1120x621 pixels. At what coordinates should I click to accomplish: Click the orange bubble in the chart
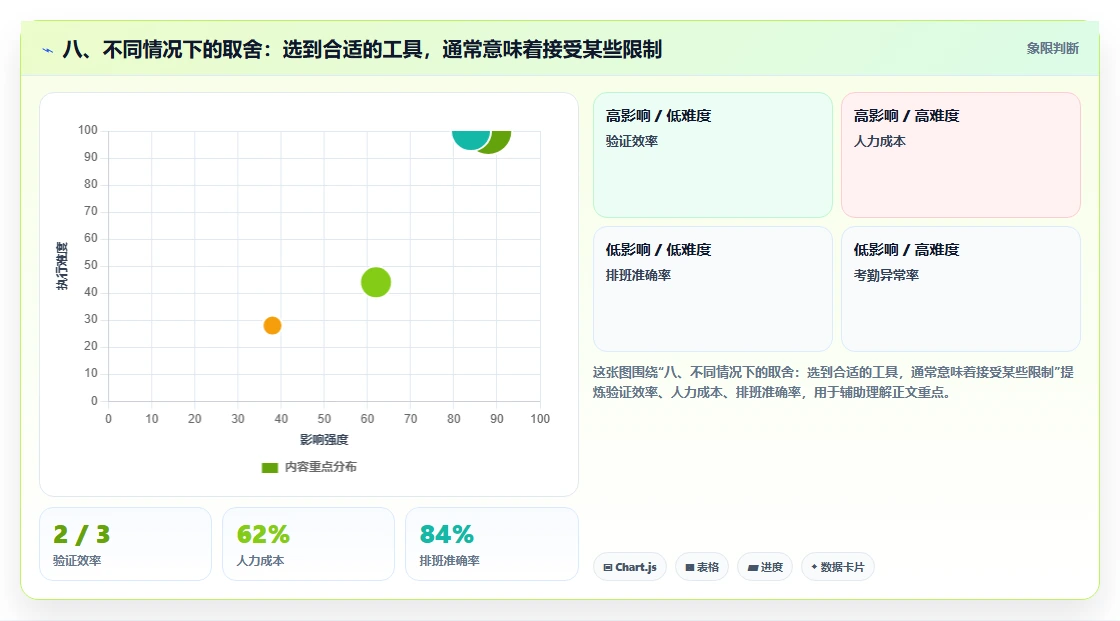[272, 326]
